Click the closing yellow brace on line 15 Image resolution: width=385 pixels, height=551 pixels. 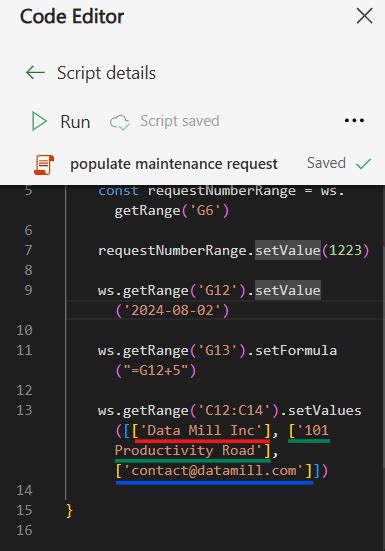tap(69, 511)
